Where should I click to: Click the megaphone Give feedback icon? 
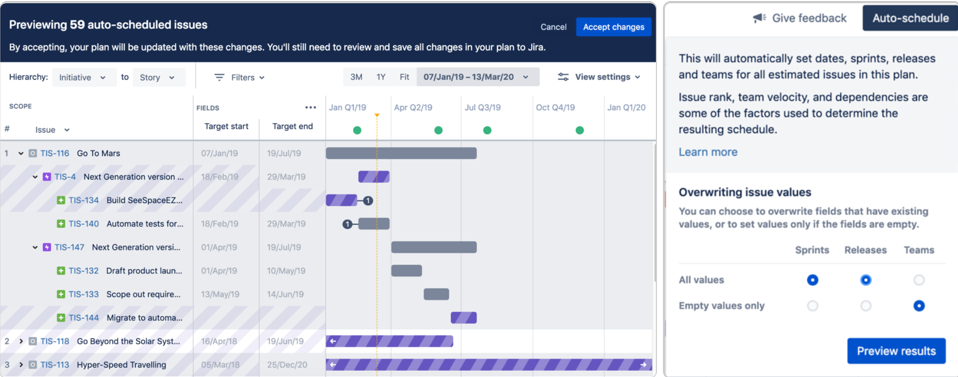pos(759,18)
